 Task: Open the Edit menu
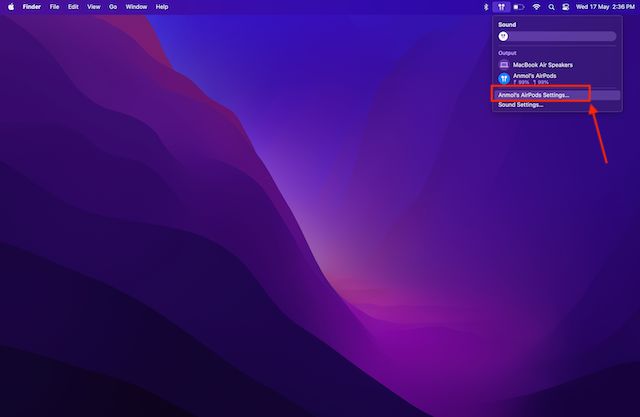pyautogui.click(x=73, y=6)
